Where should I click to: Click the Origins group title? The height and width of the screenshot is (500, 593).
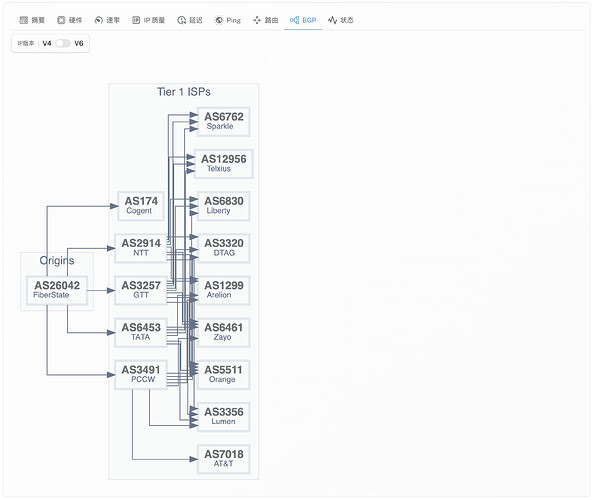coord(57,261)
